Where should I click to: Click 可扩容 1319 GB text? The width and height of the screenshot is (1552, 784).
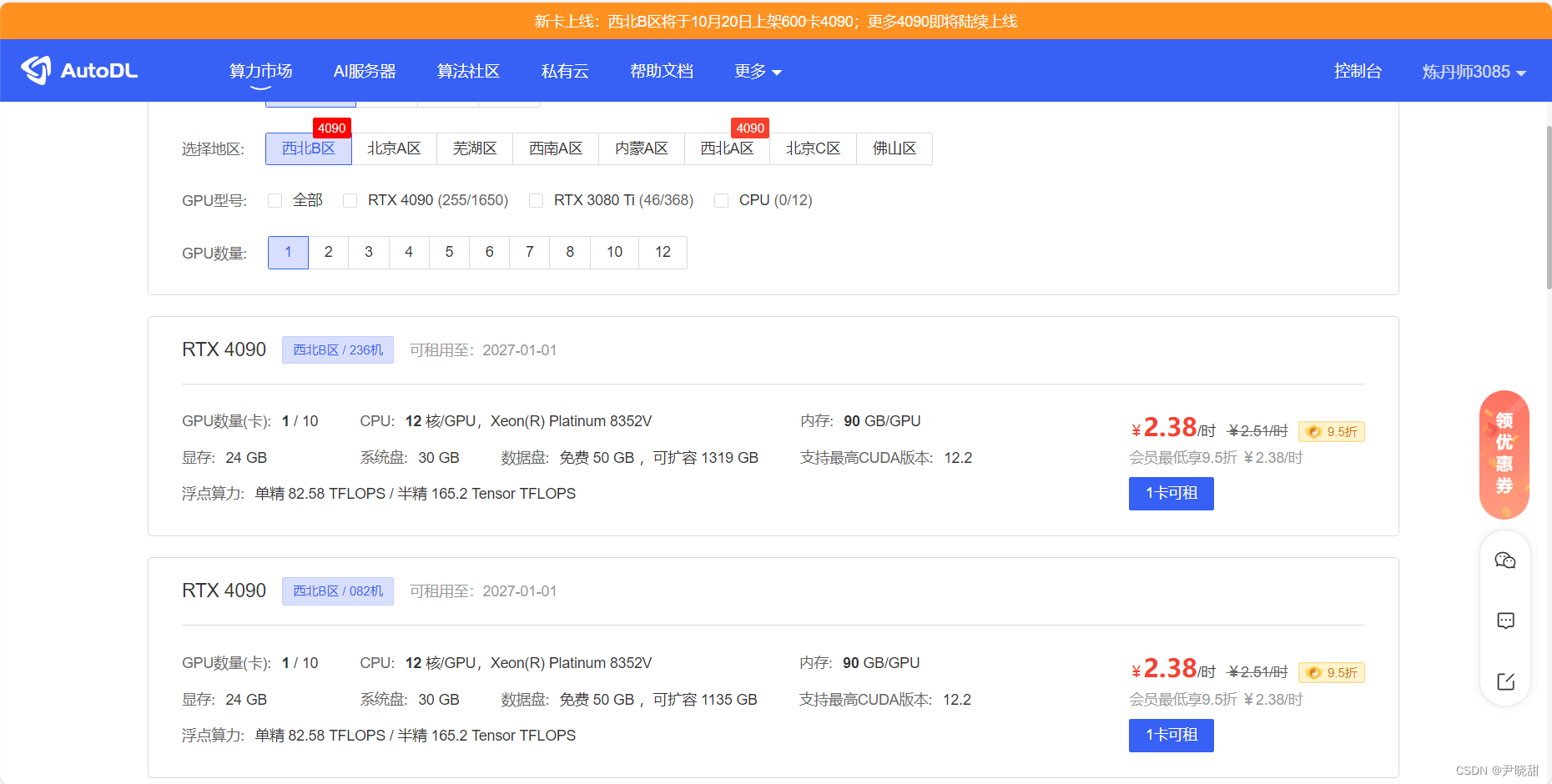coord(705,458)
